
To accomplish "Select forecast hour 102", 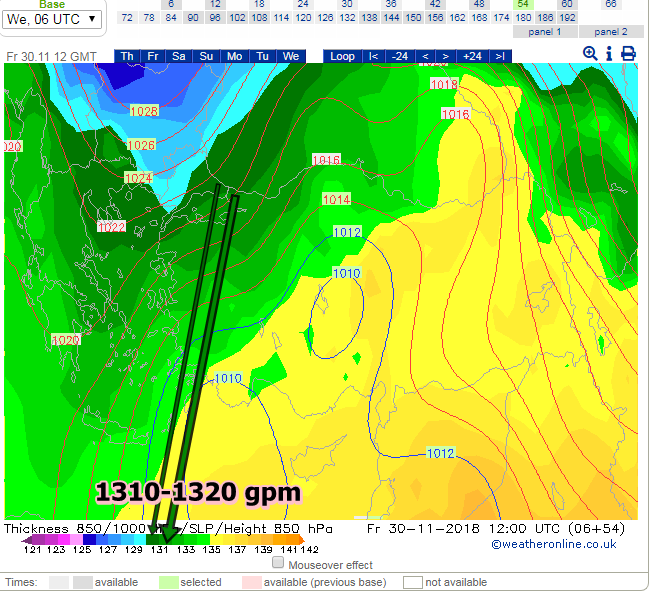I will 237,18.
